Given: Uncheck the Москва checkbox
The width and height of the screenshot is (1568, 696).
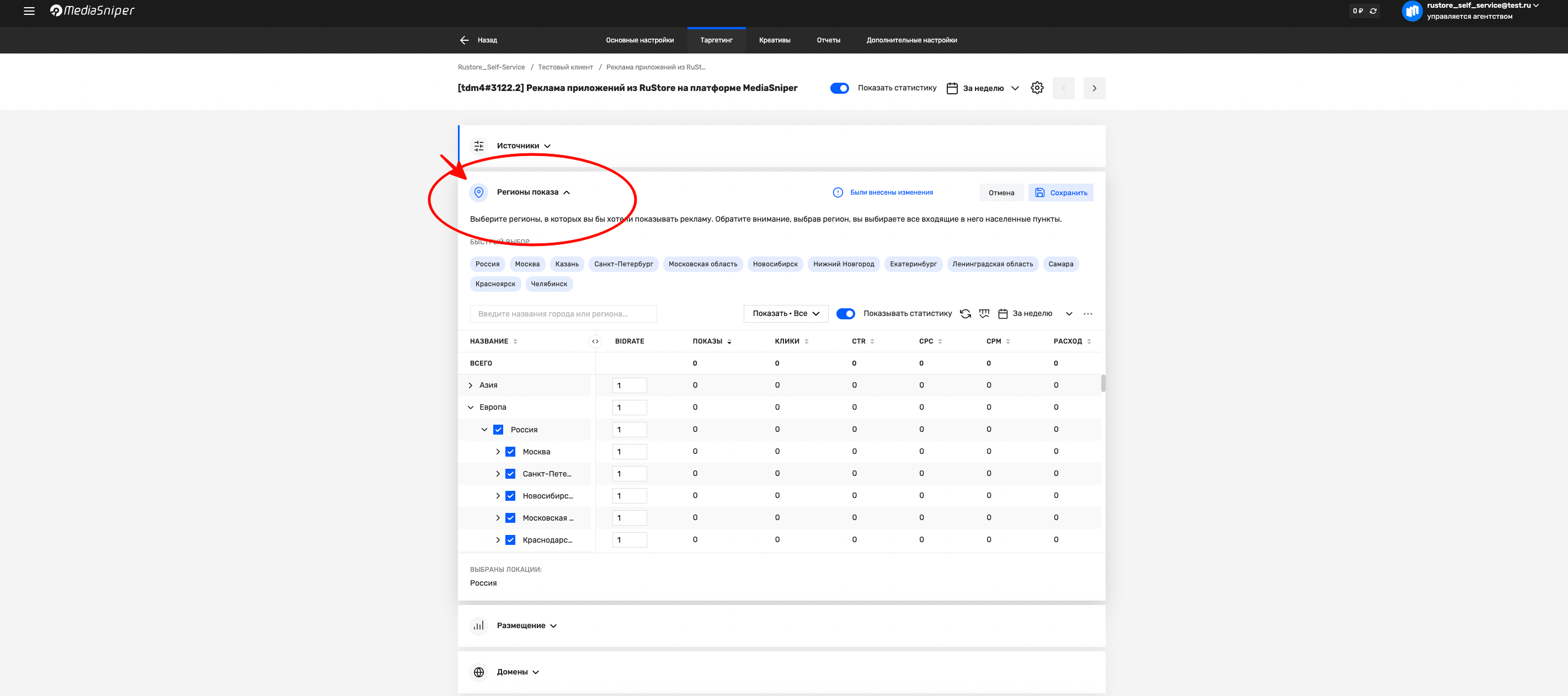Looking at the screenshot, I should (x=510, y=452).
